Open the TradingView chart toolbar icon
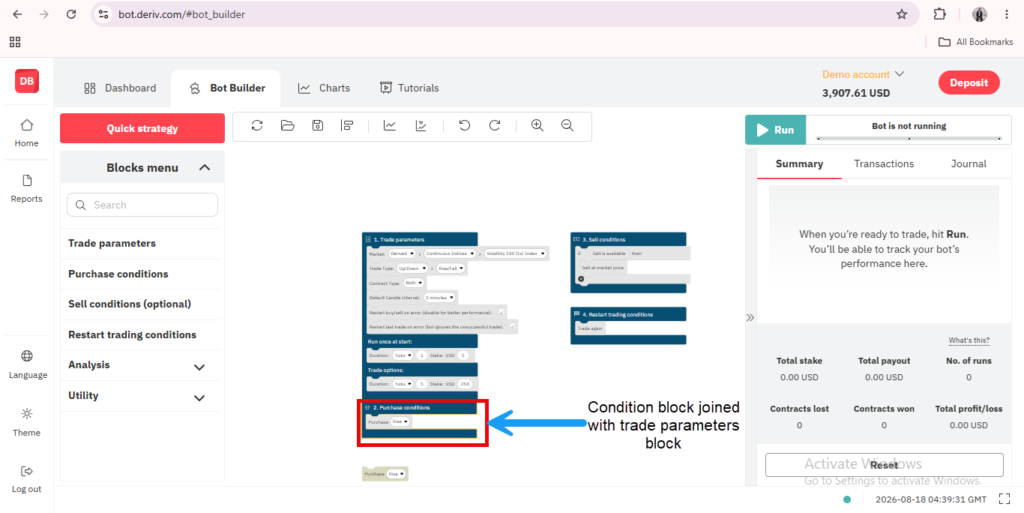Screen dimensions: 1024x513 421,126
